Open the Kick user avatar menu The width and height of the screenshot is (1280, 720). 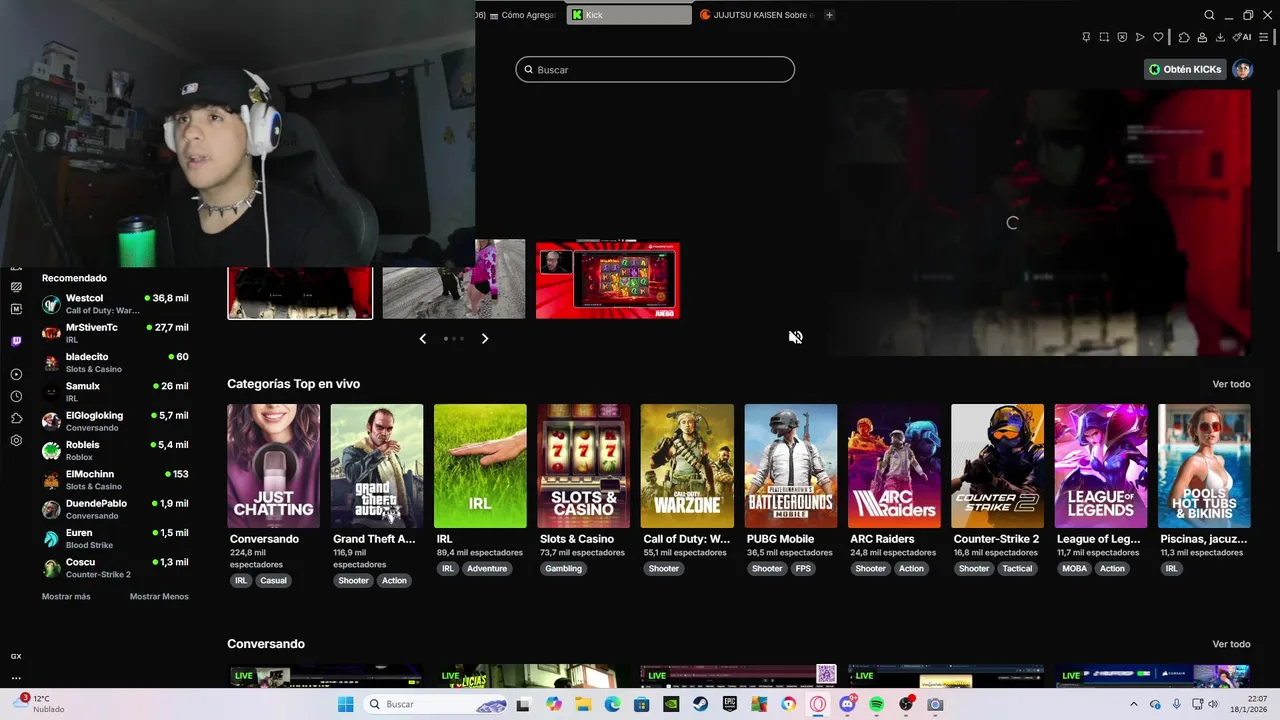tap(1242, 69)
